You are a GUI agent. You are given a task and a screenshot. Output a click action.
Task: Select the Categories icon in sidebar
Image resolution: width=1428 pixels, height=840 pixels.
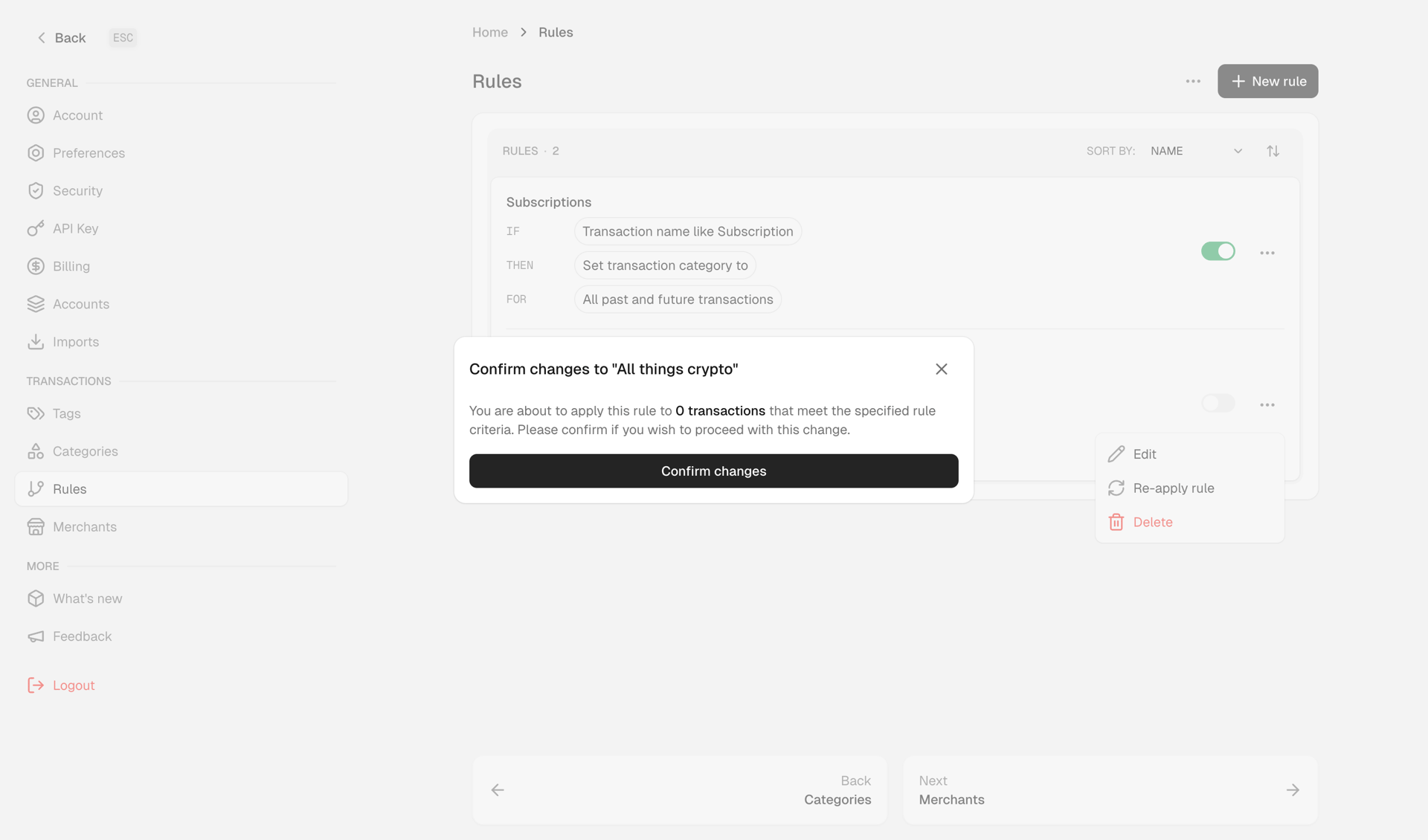pos(36,451)
